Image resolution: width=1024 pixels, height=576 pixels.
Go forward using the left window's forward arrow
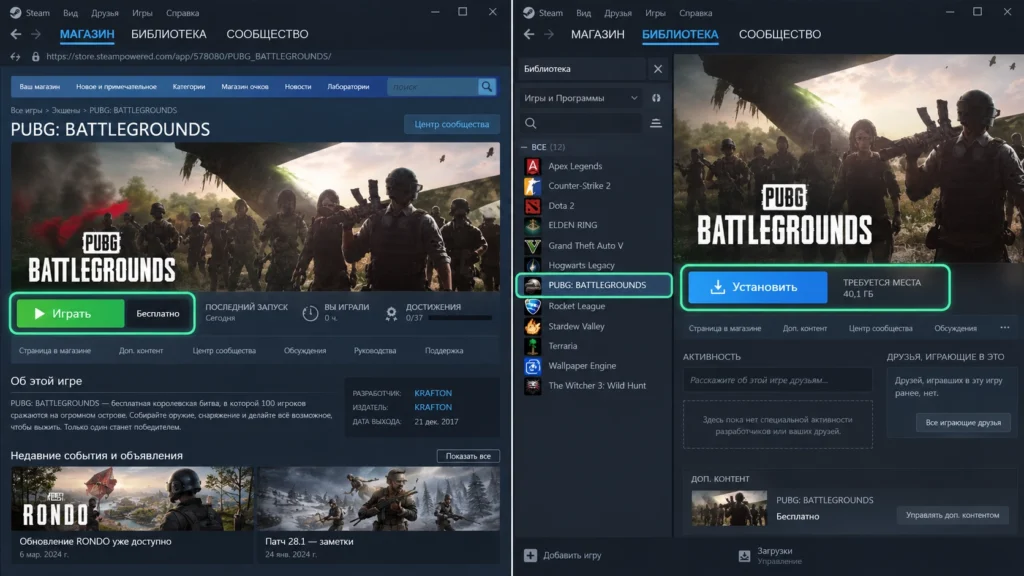point(36,34)
